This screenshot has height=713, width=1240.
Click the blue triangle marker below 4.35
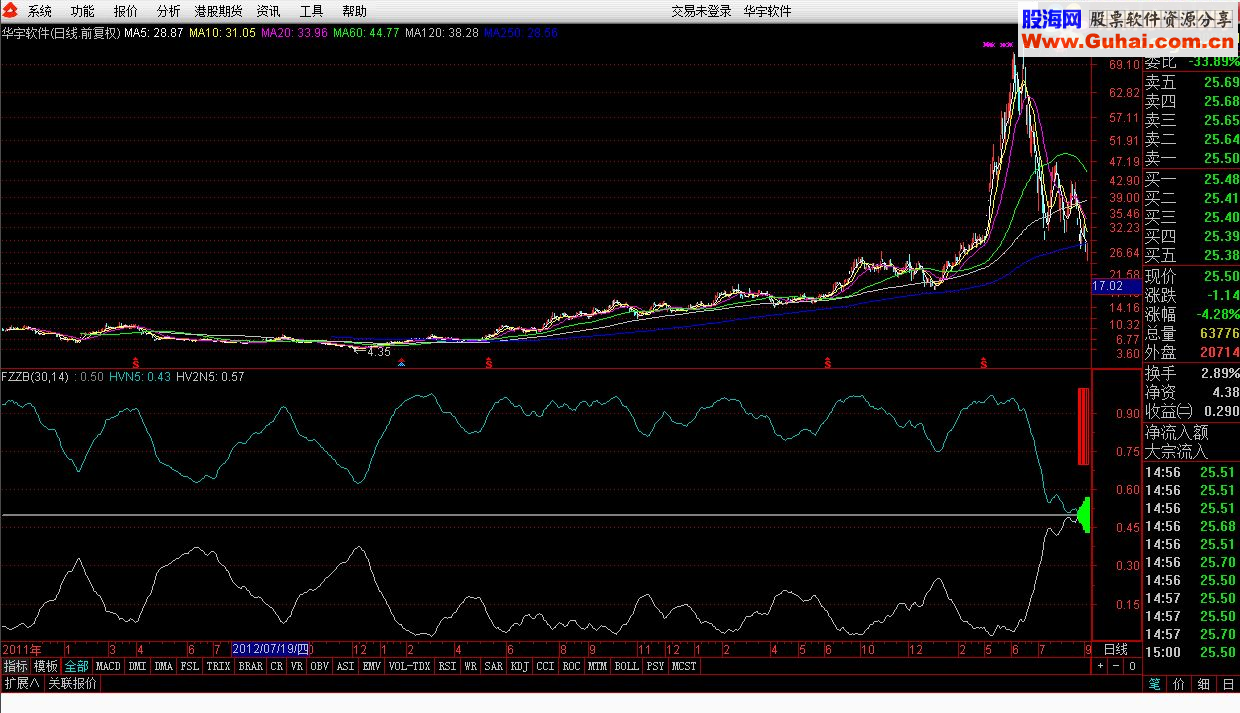coord(401,363)
